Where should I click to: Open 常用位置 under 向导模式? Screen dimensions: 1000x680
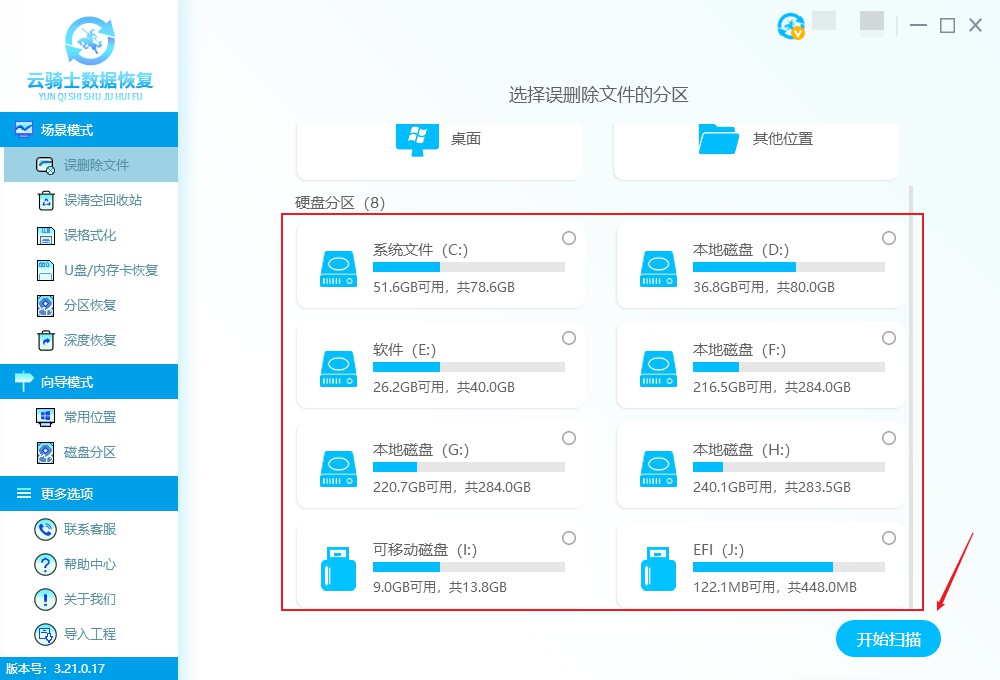91,417
